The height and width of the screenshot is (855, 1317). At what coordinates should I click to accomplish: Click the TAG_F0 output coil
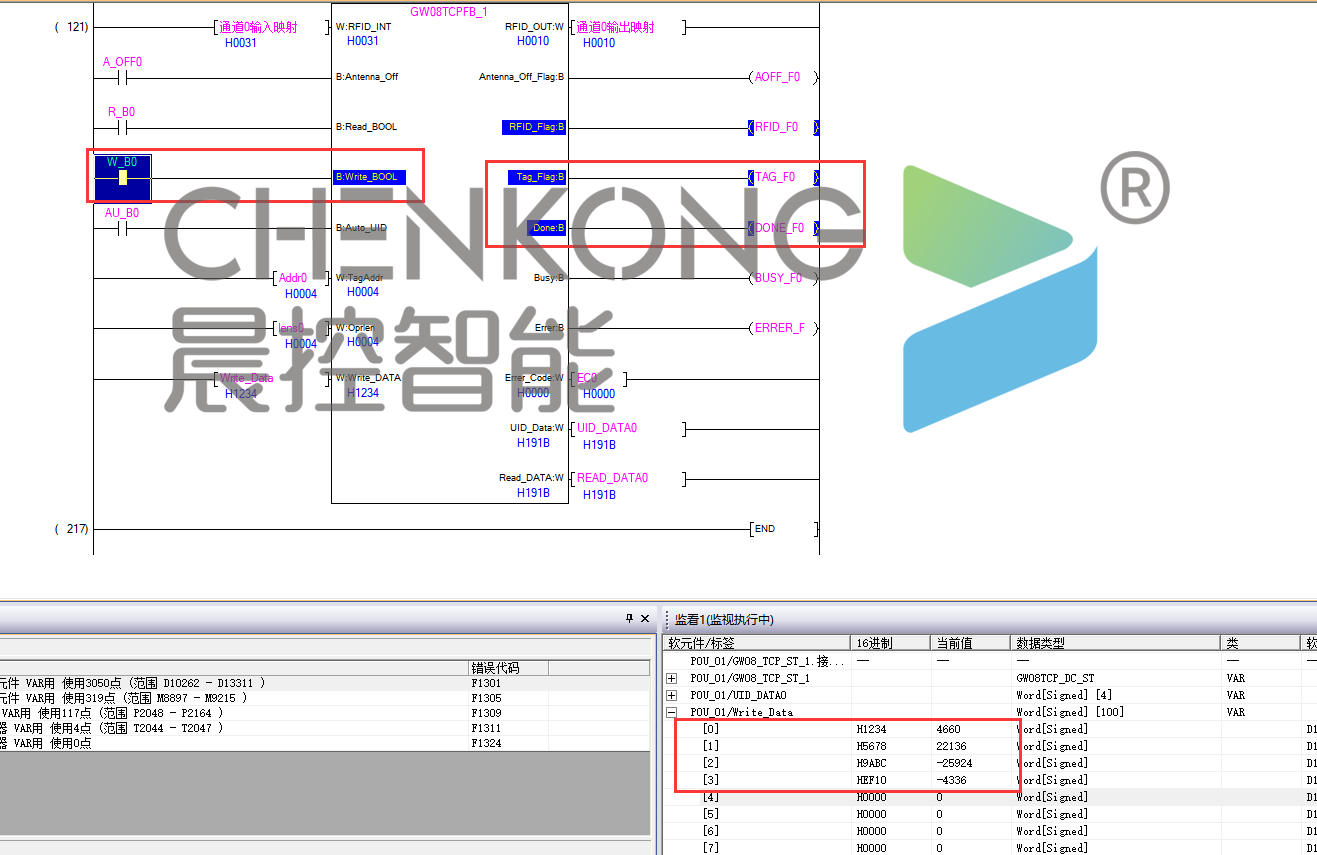tap(784, 177)
